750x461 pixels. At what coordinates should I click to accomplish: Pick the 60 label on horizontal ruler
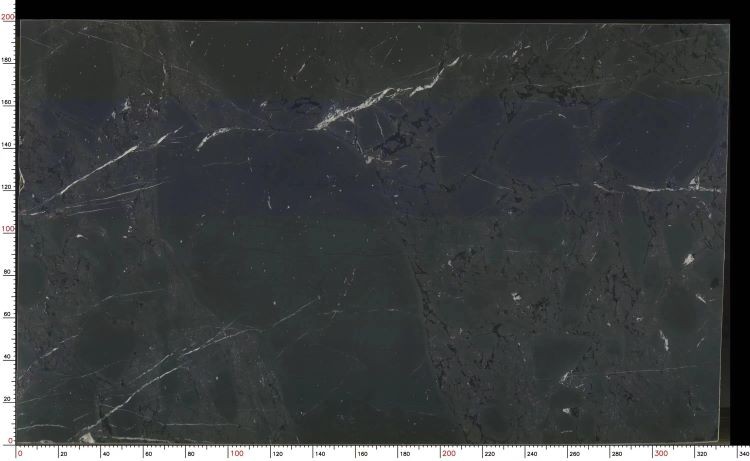tap(148, 453)
